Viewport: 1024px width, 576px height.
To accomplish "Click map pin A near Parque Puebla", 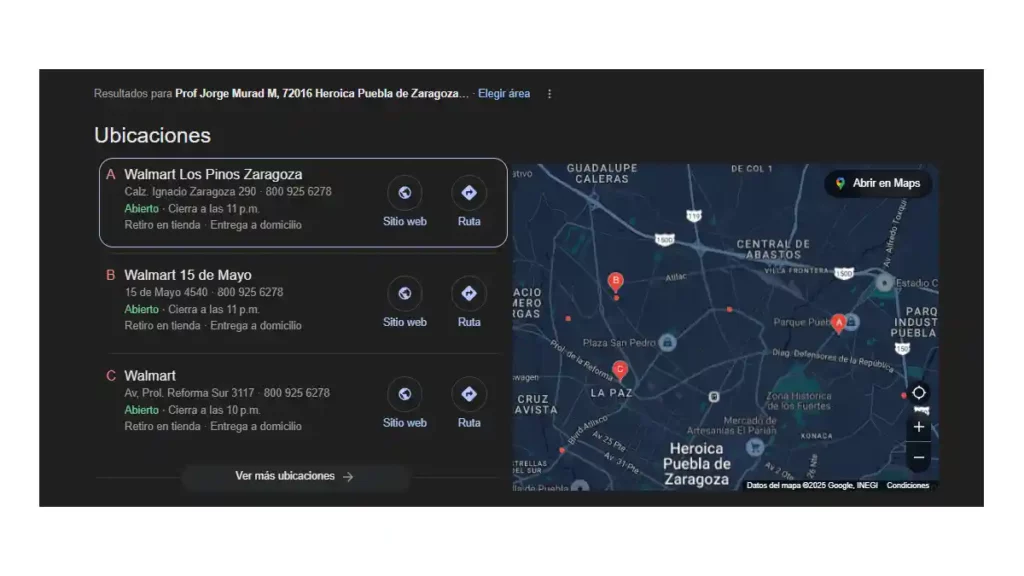I will click(x=839, y=323).
